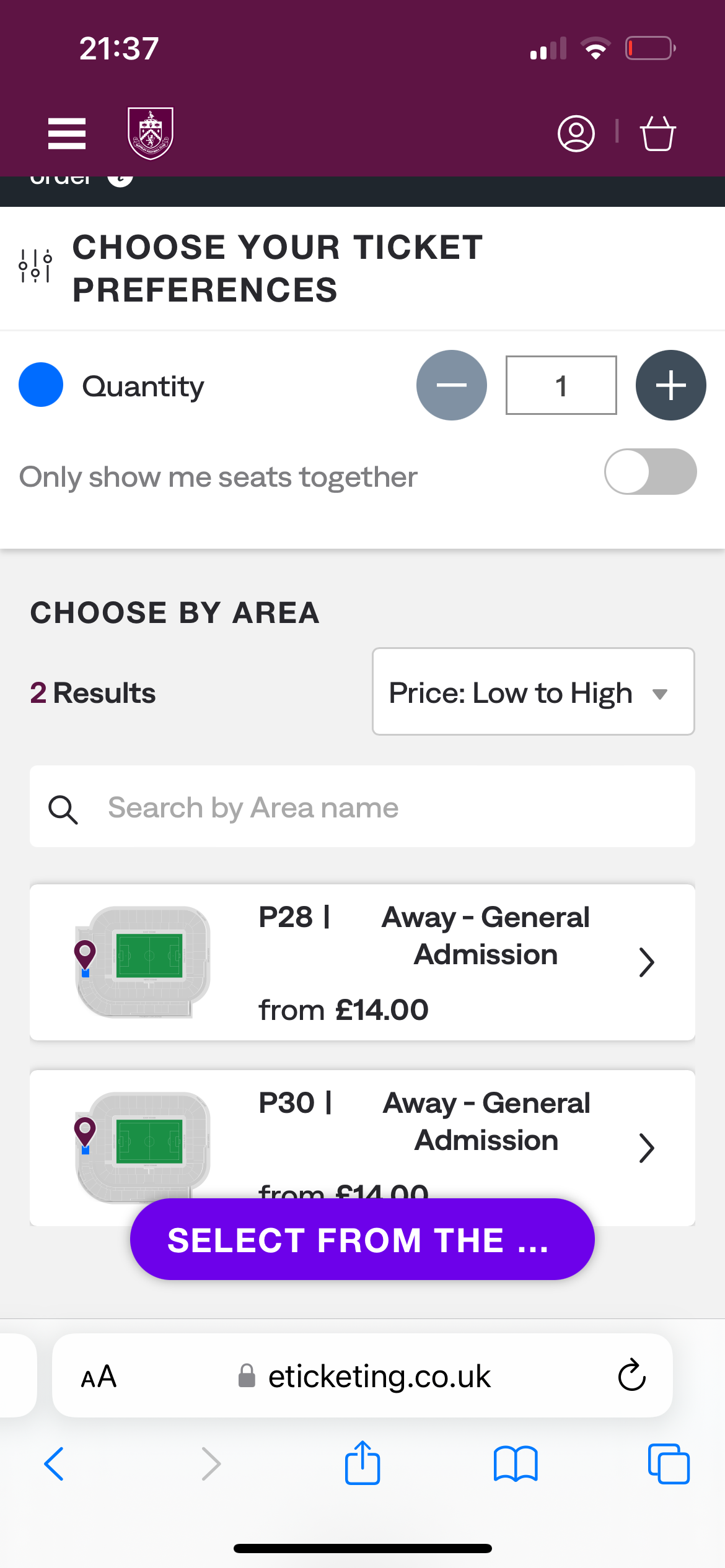Viewport: 725px width, 1568px height.
Task: Open the user account profile icon
Action: click(x=576, y=134)
